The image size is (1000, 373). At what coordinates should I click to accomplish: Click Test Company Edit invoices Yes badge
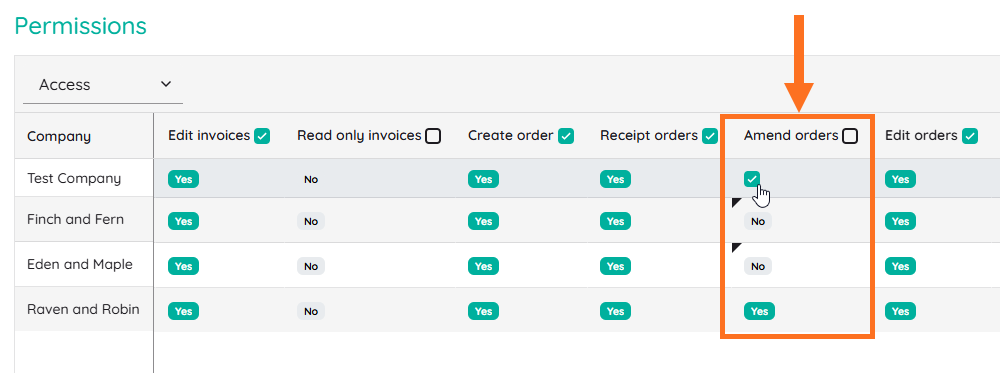pyautogui.click(x=184, y=179)
